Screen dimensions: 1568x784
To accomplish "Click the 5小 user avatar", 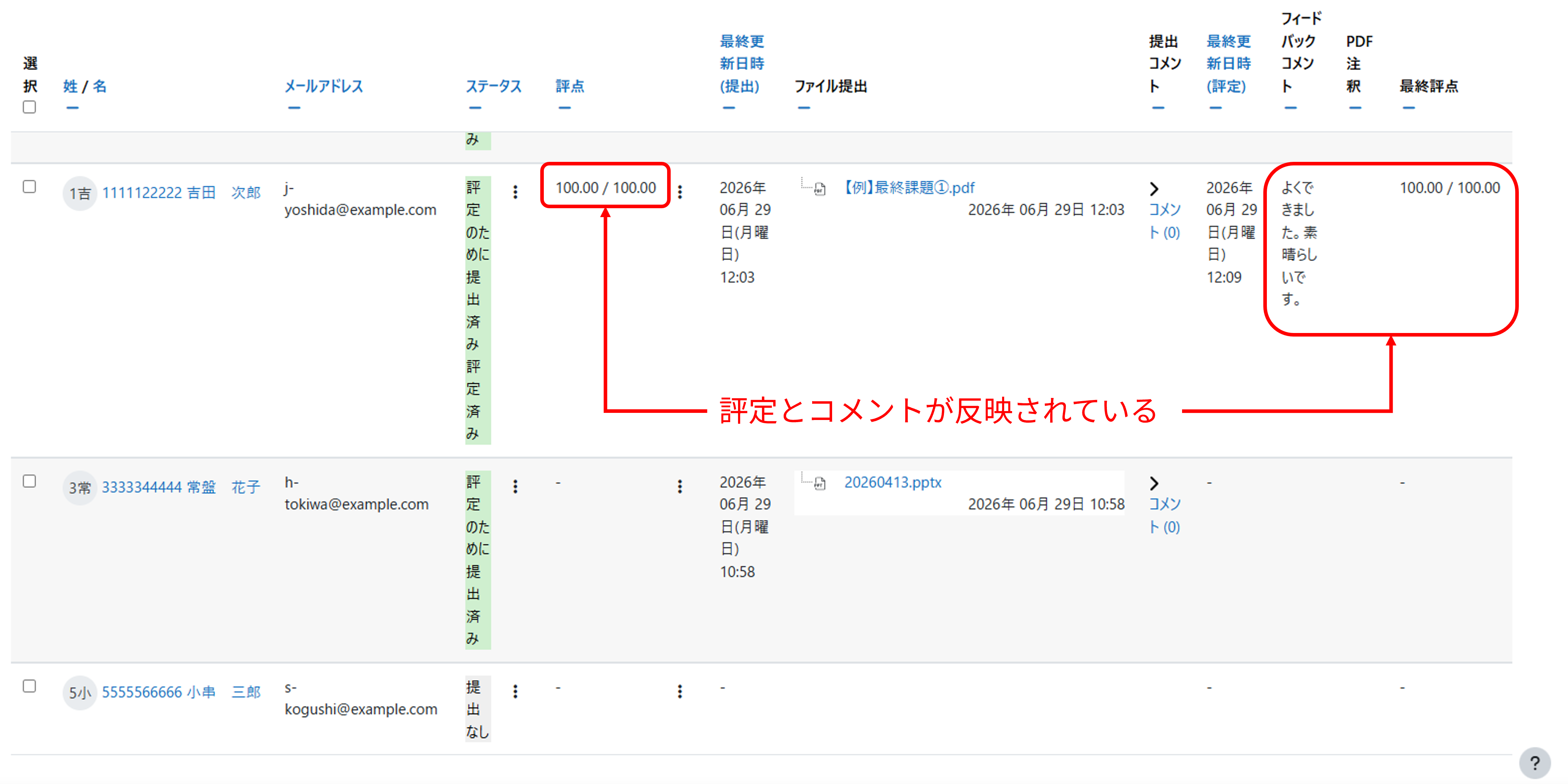I will point(80,693).
